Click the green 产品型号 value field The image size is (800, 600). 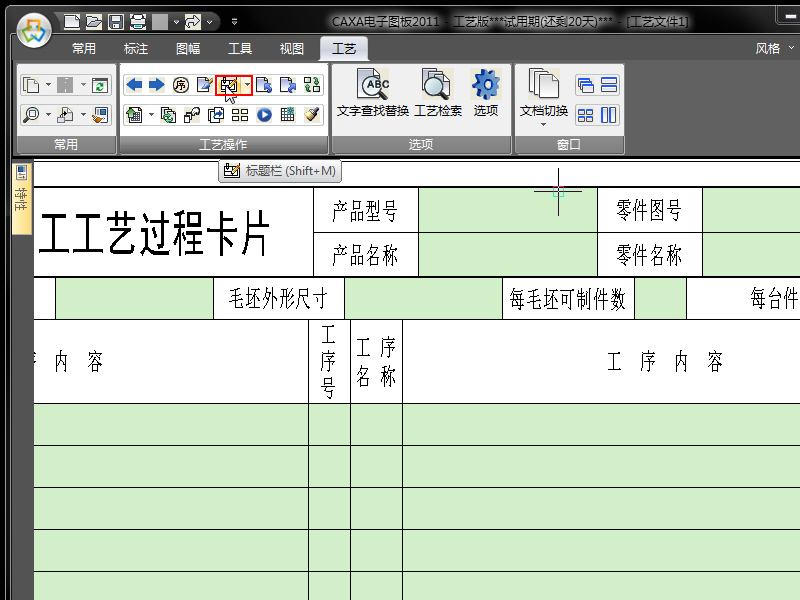507,210
